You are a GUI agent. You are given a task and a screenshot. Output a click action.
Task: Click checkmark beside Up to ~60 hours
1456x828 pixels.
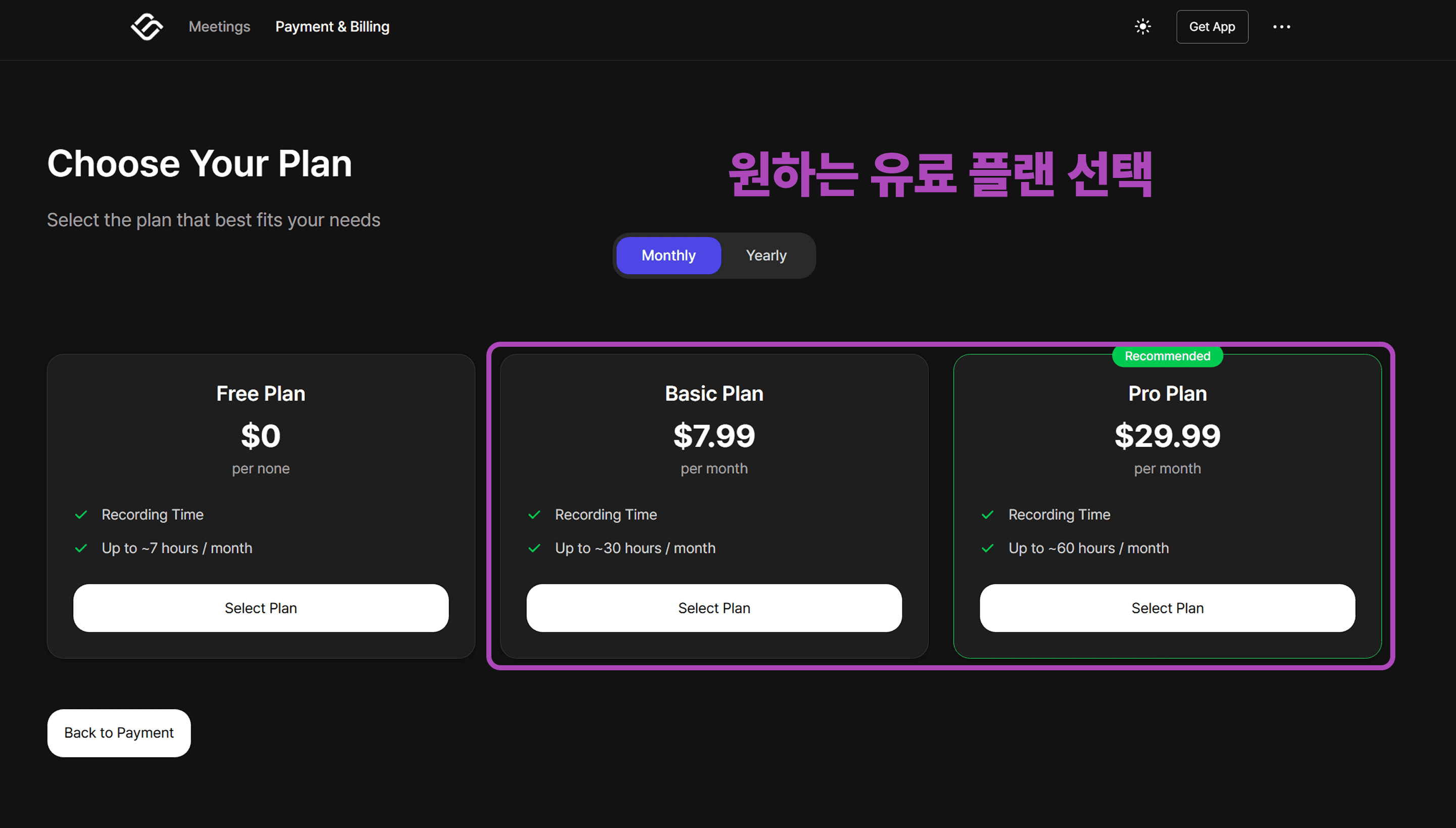tap(988, 548)
